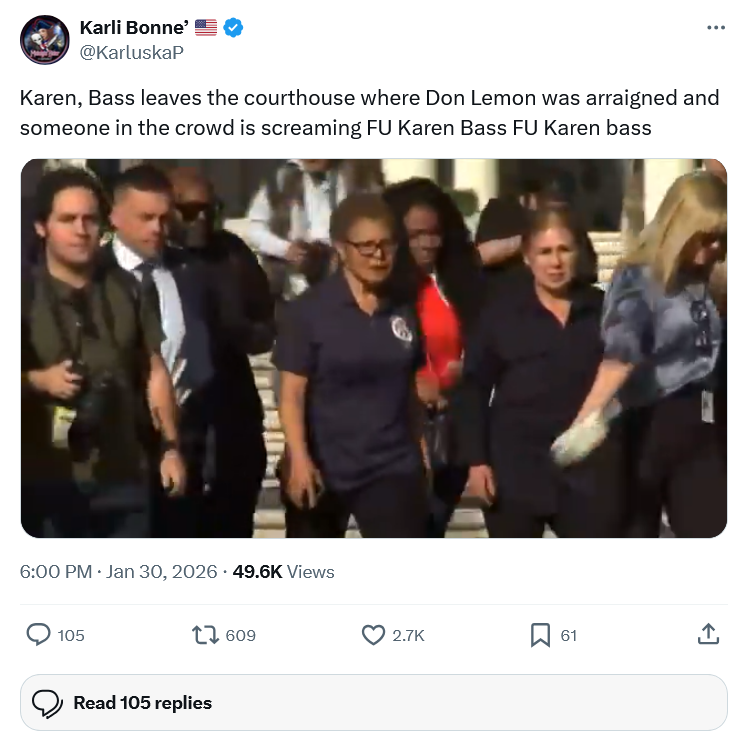Open Karli Bonne' profile avatar
Screen dimensions: 747x741
(45, 40)
